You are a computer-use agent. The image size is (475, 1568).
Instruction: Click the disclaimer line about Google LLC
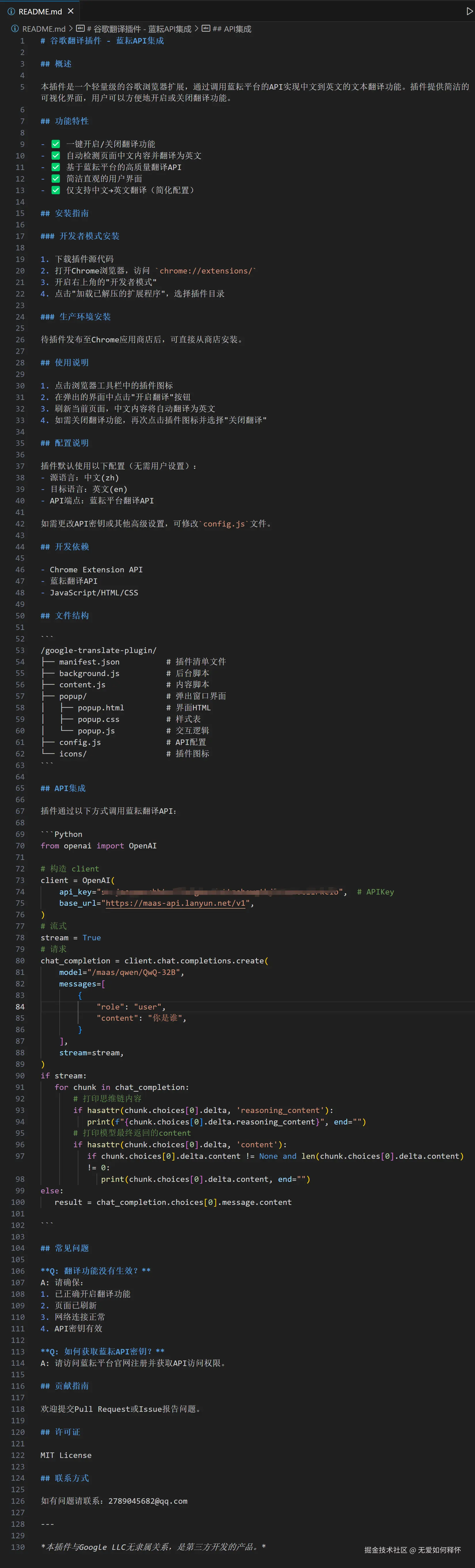(153, 1547)
